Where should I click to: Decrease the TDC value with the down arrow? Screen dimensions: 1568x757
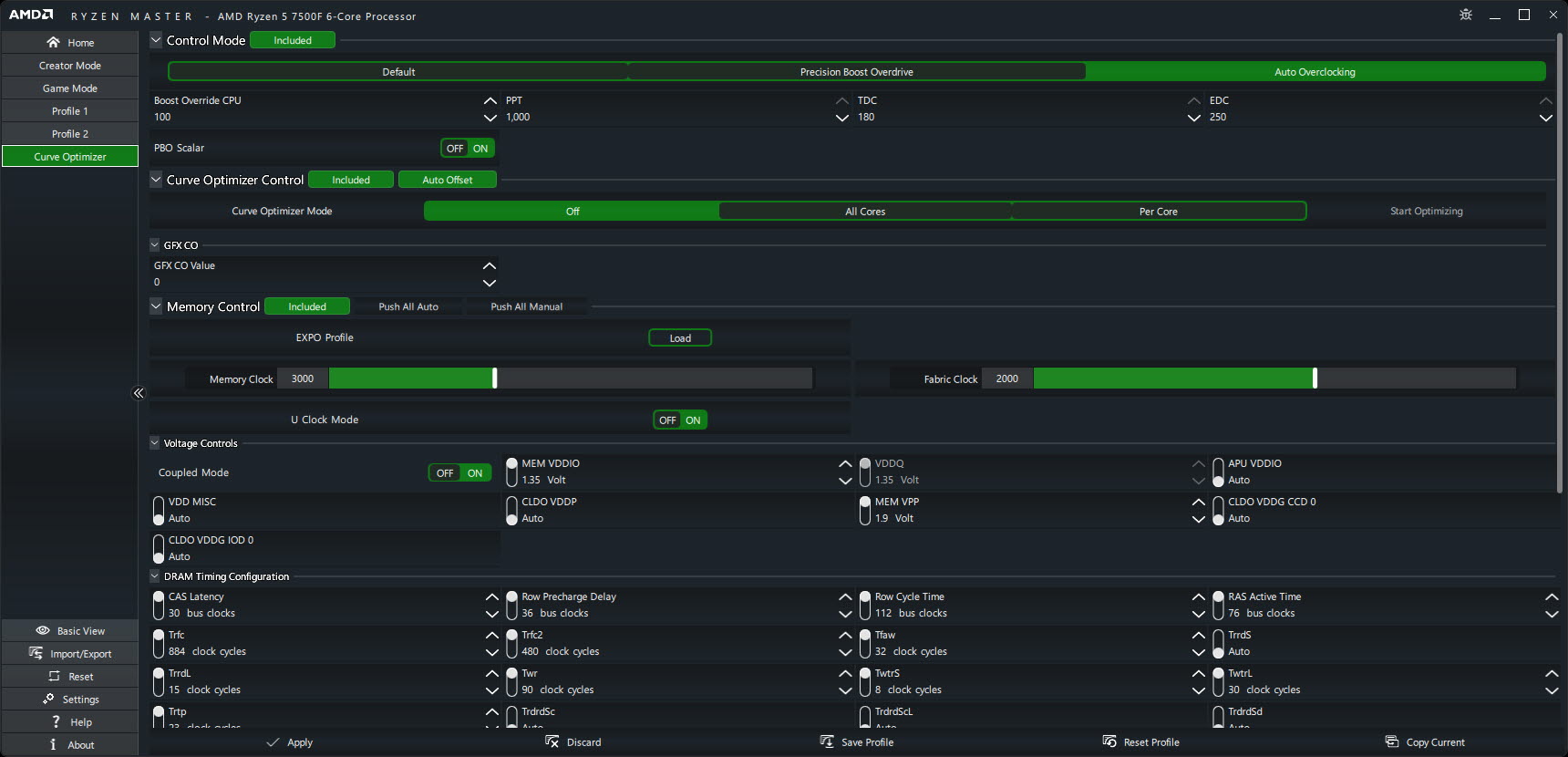pos(1194,118)
